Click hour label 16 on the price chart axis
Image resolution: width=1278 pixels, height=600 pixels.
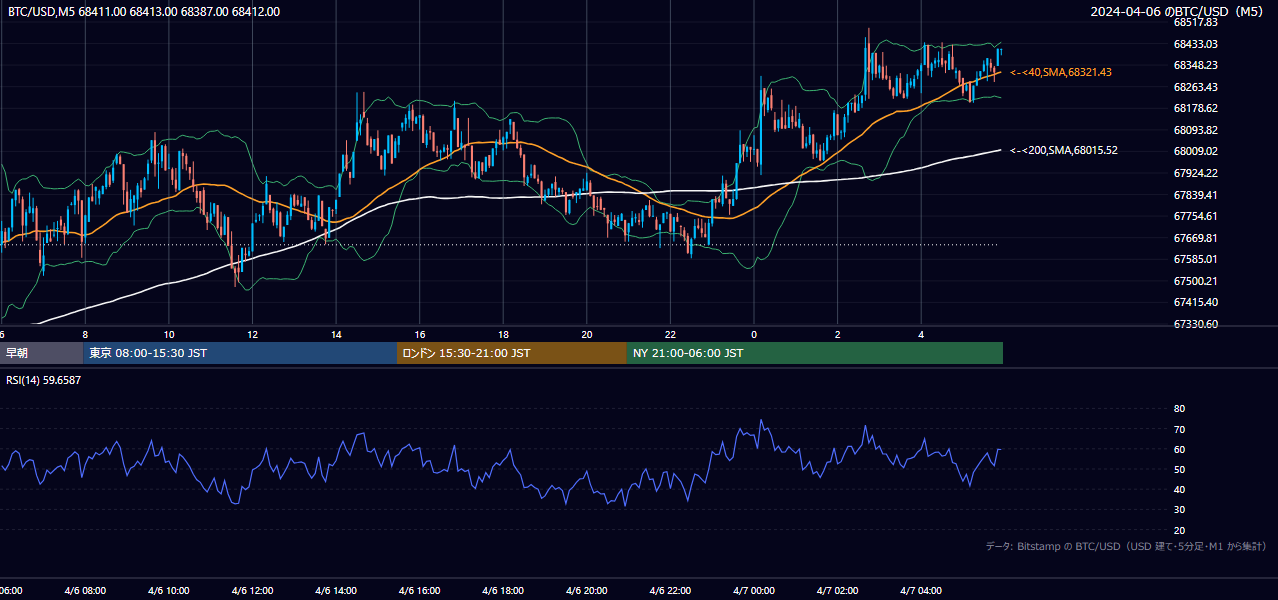pos(420,334)
